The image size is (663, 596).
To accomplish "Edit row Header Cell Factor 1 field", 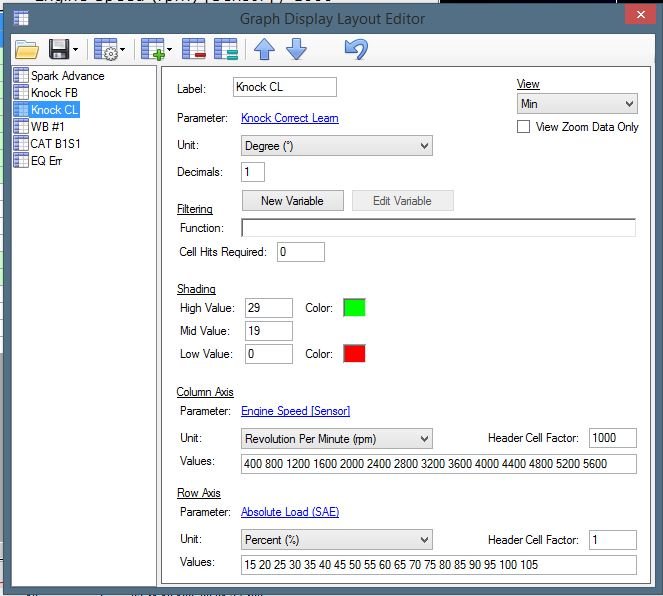I will (613, 540).
